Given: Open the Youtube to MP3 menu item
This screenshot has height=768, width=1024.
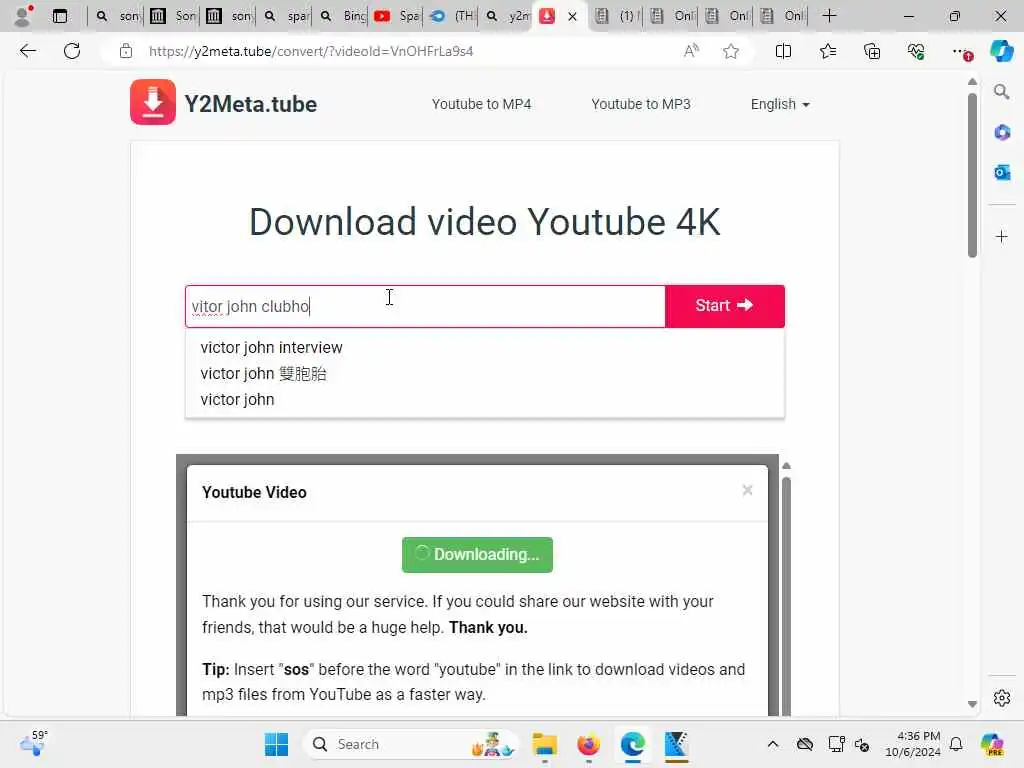Looking at the screenshot, I should pyautogui.click(x=641, y=104).
